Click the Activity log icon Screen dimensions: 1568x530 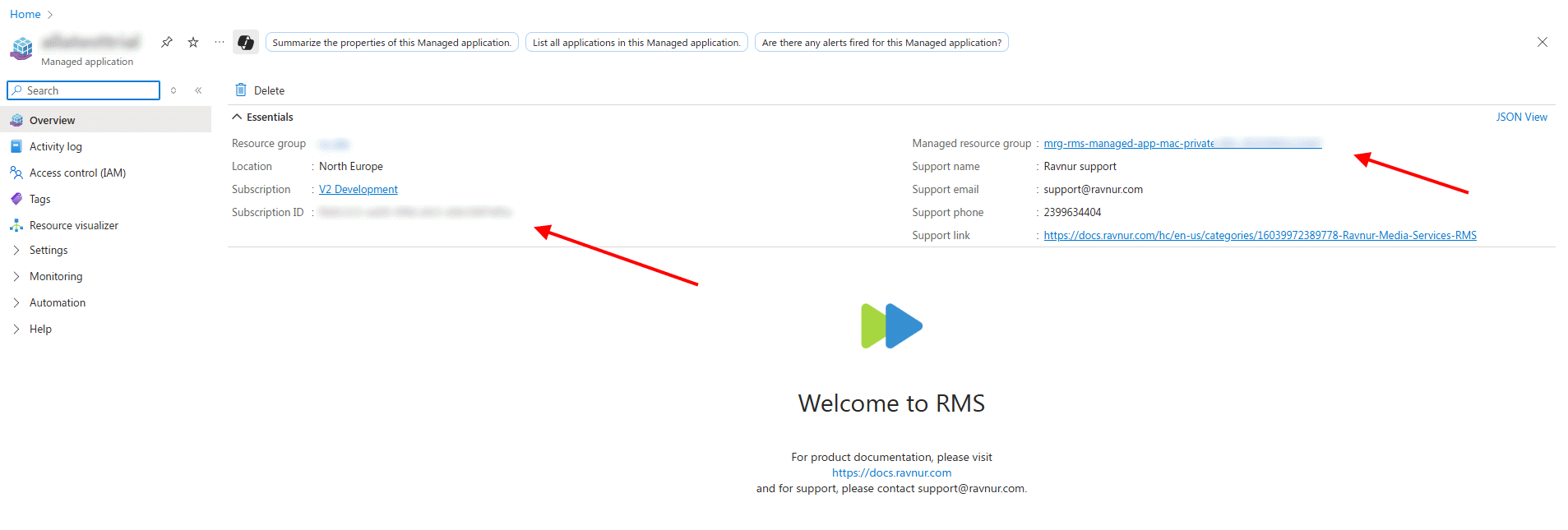16,146
